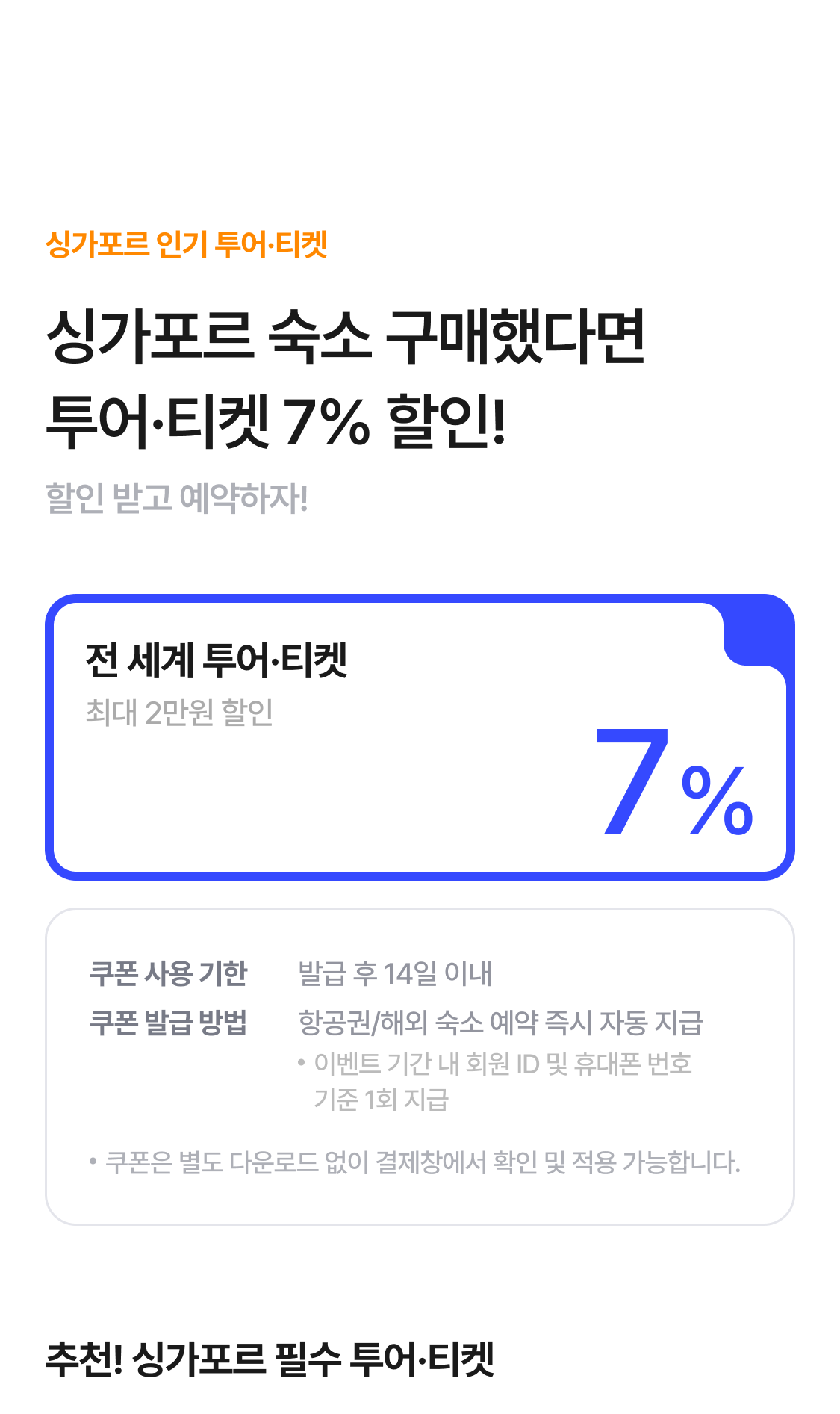The image size is (840, 1414).
Task: Click the bullet dot before 쿠폰은 별도
Action: point(93,1162)
